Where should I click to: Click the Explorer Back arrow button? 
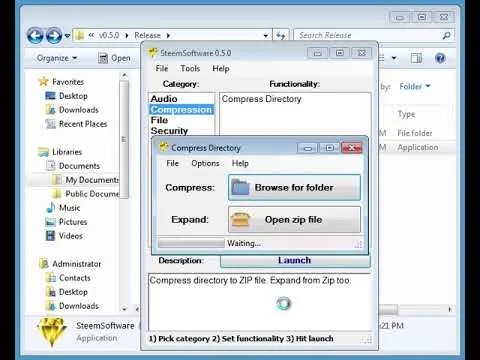tap(35, 35)
